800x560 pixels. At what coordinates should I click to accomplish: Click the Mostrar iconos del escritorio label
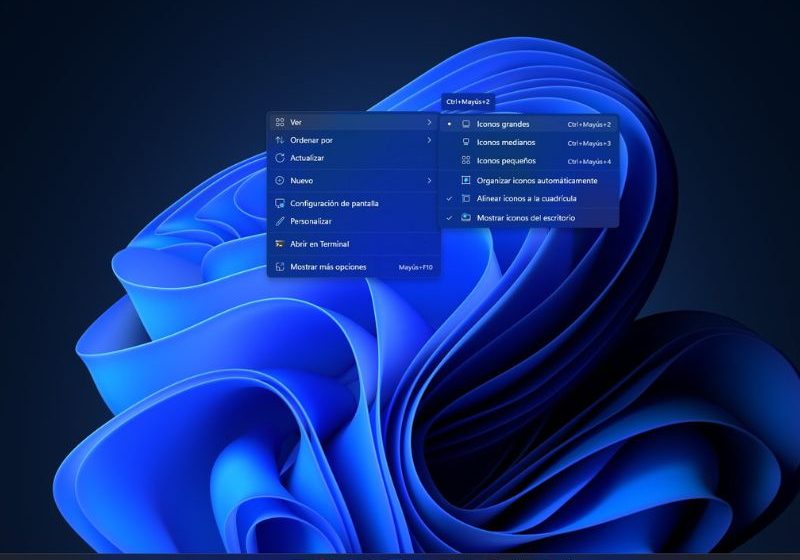pos(526,218)
